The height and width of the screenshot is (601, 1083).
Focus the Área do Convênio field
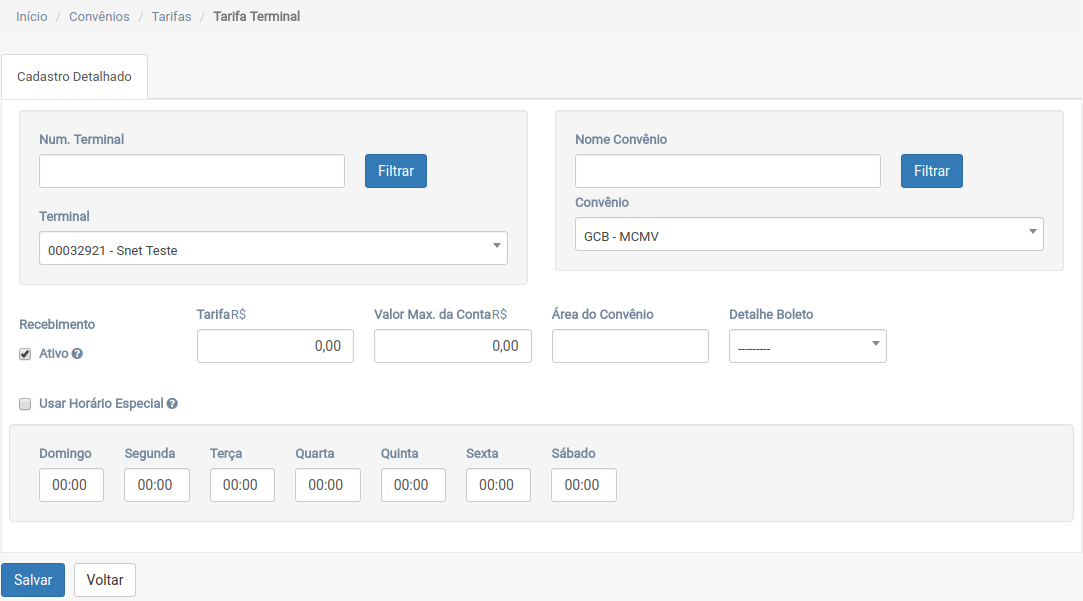coord(630,346)
